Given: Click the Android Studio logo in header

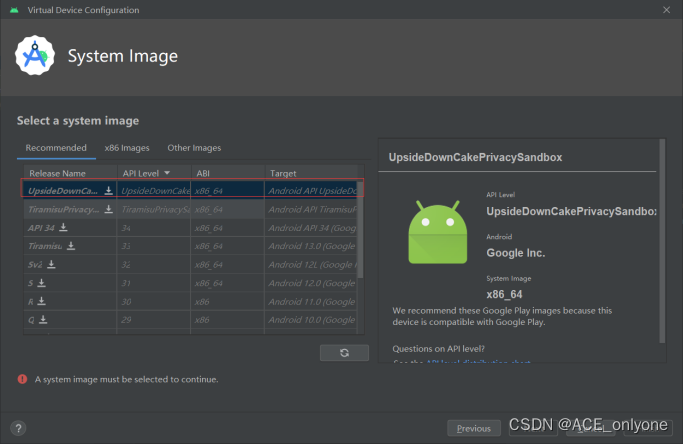Looking at the screenshot, I should [35, 55].
